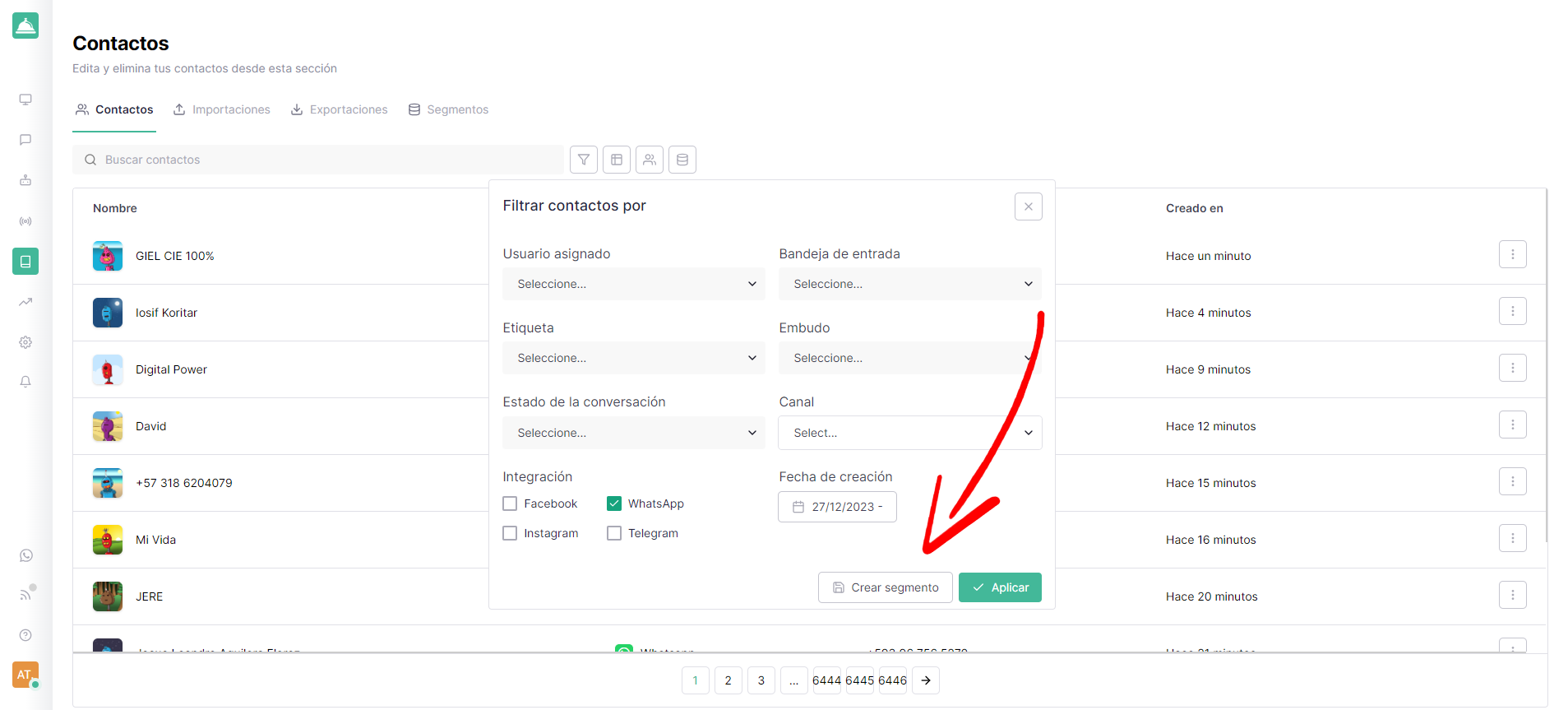Expand the Embudo dropdown
Image resolution: width=1568 pixels, height=710 pixels.
(910, 358)
